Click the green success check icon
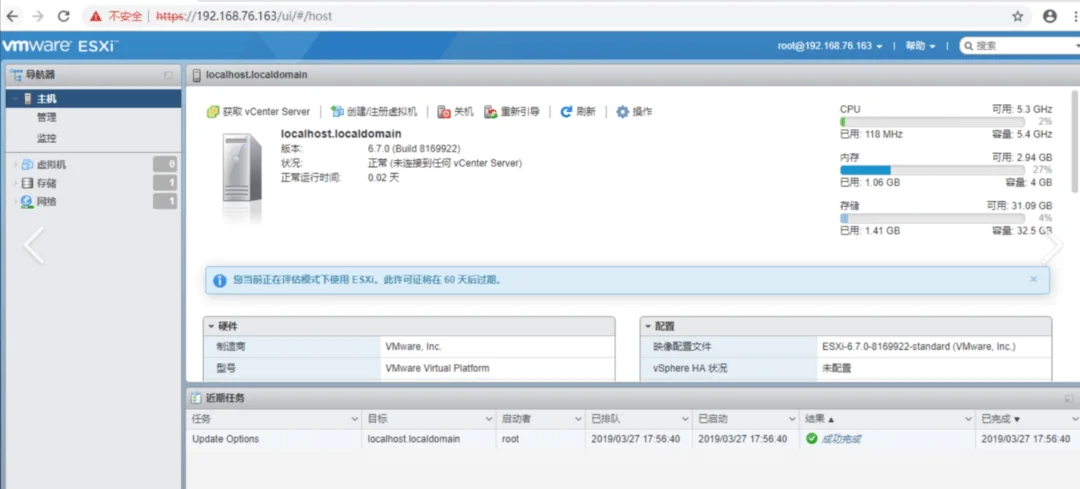The width and height of the screenshot is (1080, 489). pos(811,439)
